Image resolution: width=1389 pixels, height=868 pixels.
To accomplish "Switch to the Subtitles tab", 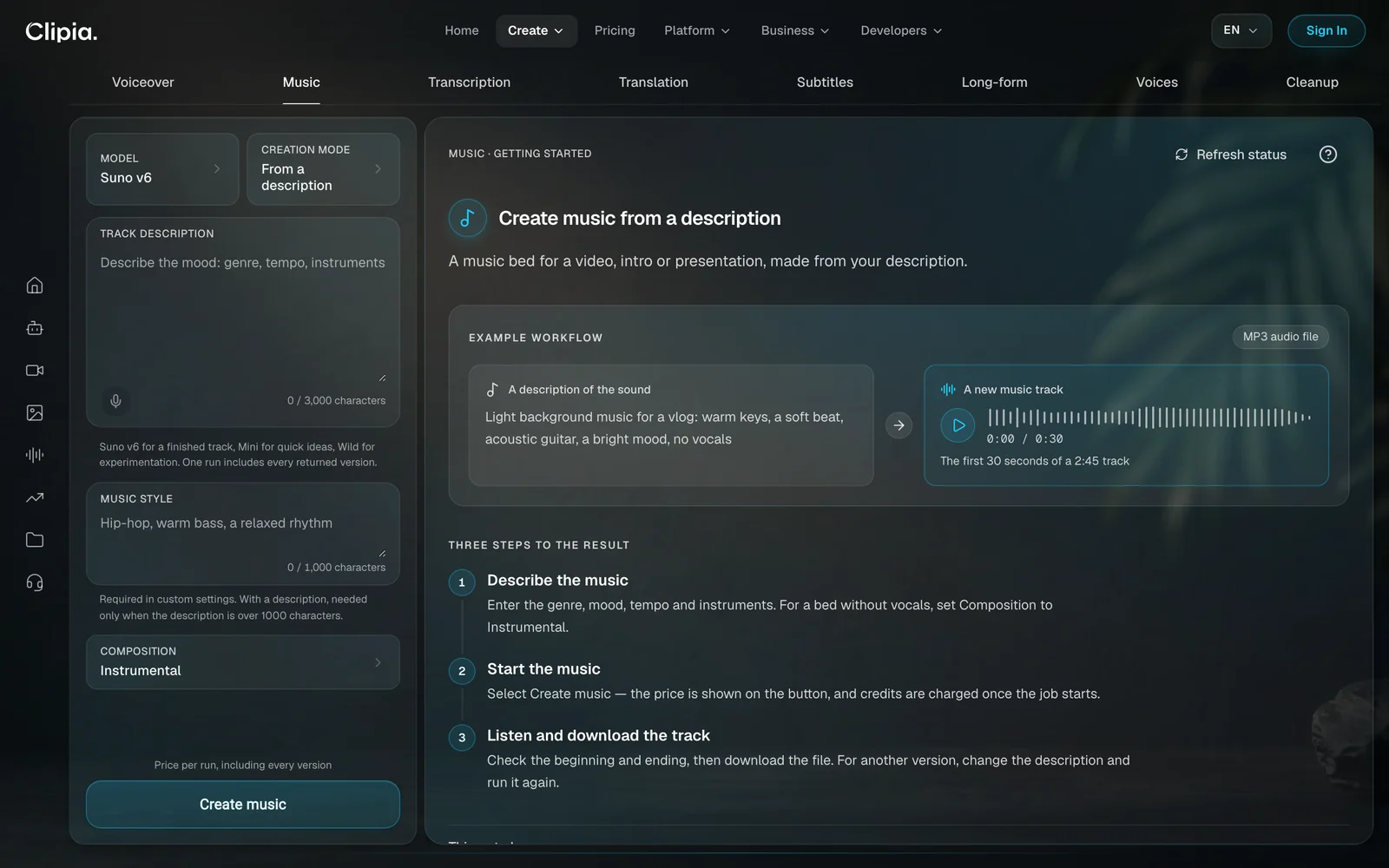I will point(825,82).
